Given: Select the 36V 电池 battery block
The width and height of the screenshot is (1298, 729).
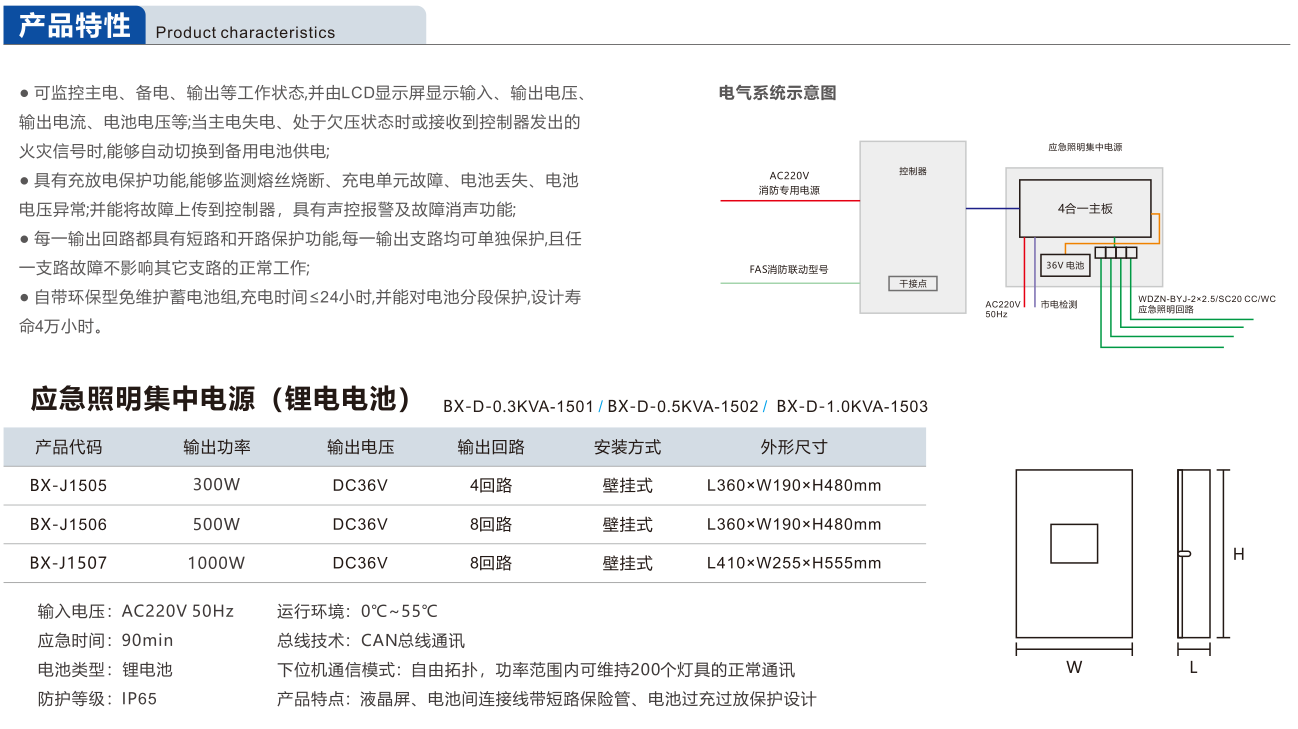Looking at the screenshot, I should point(1064,266).
